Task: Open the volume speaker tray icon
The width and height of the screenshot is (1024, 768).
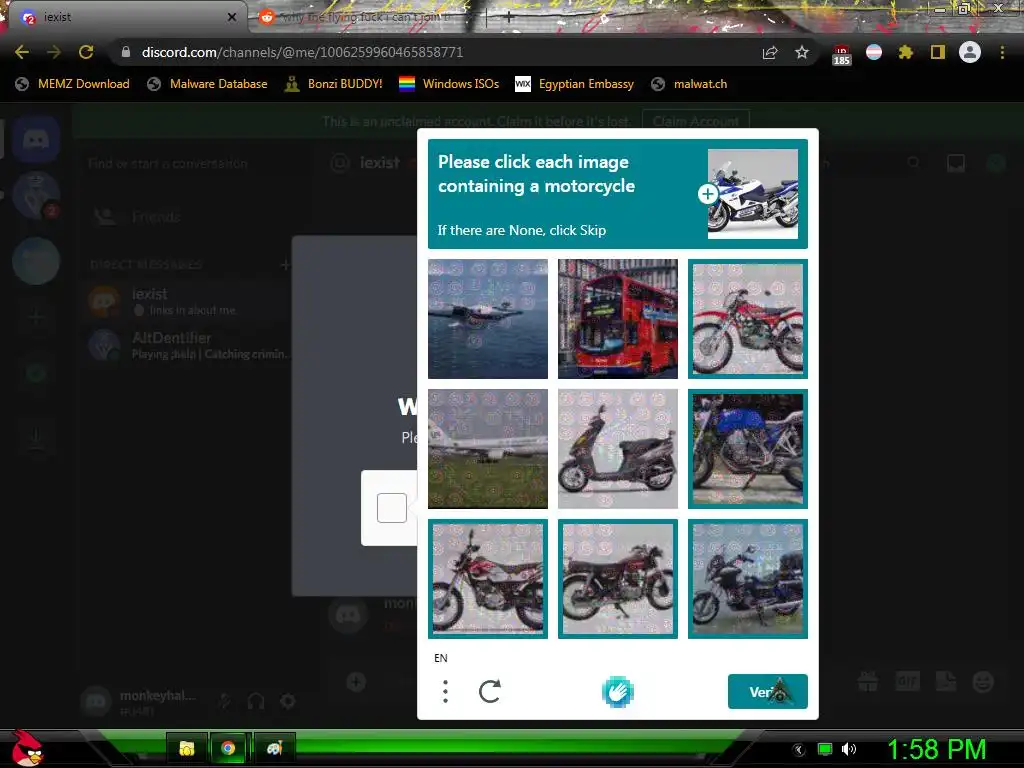Action: 848,749
